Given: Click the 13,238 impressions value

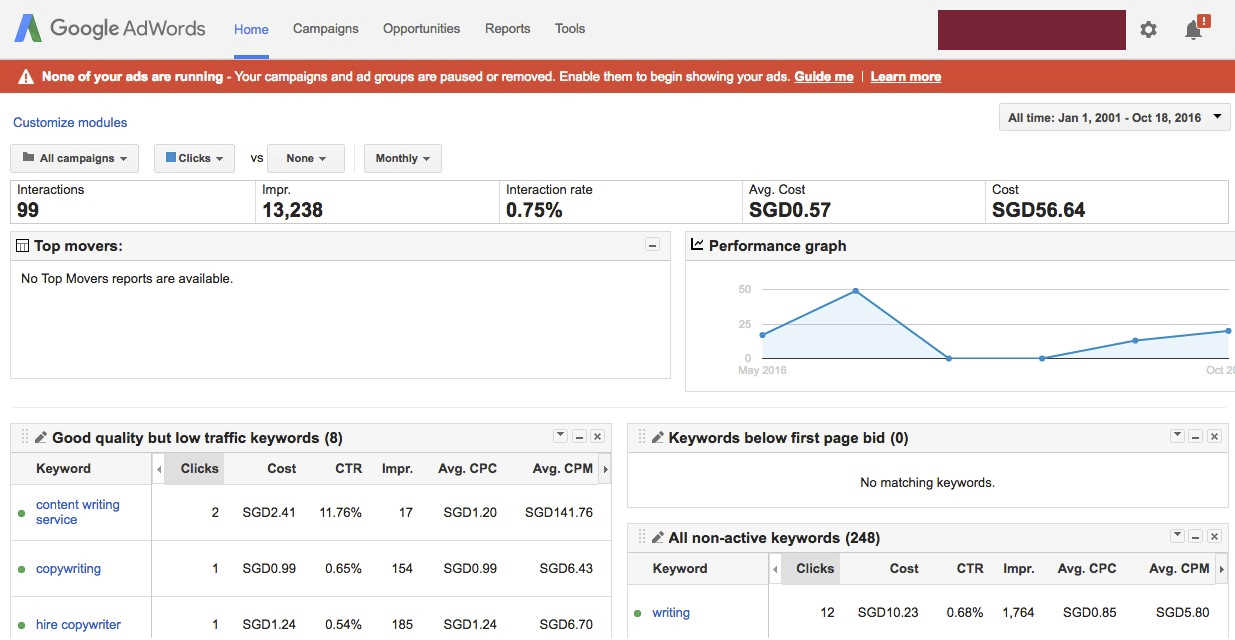Looking at the screenshot, I should pos(292,210).
